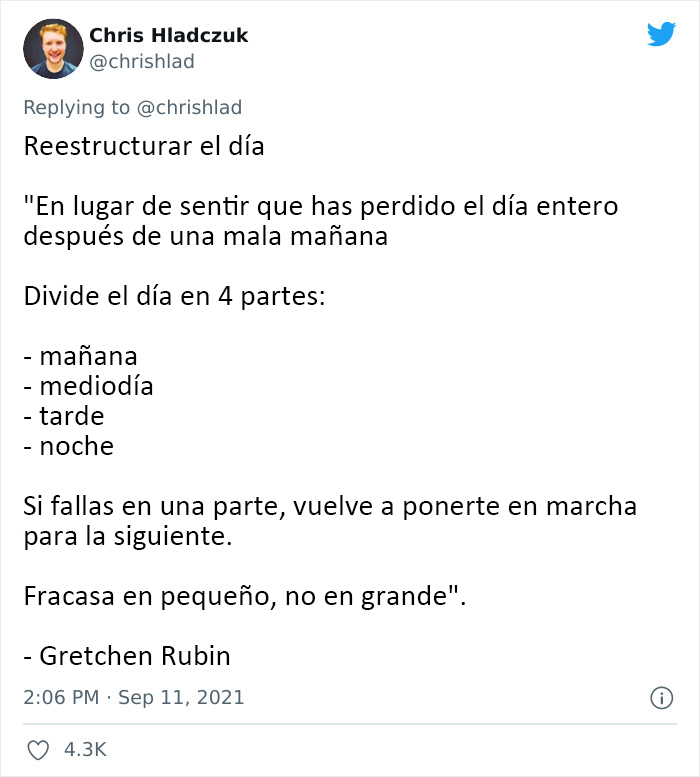700x777 pixels.
Task: Click the '- tarde' list line
Action: (x=64, y=416)
